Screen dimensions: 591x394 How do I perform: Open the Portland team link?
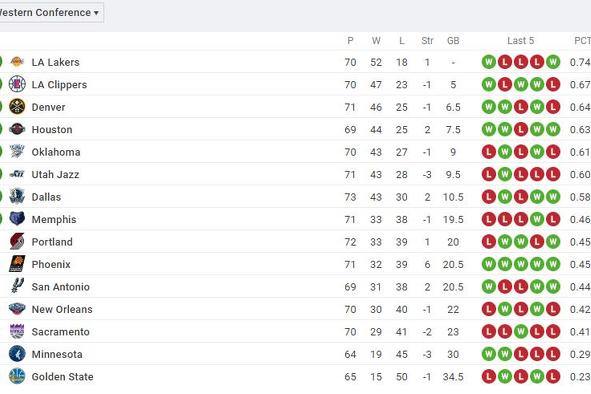coord(52,242)
